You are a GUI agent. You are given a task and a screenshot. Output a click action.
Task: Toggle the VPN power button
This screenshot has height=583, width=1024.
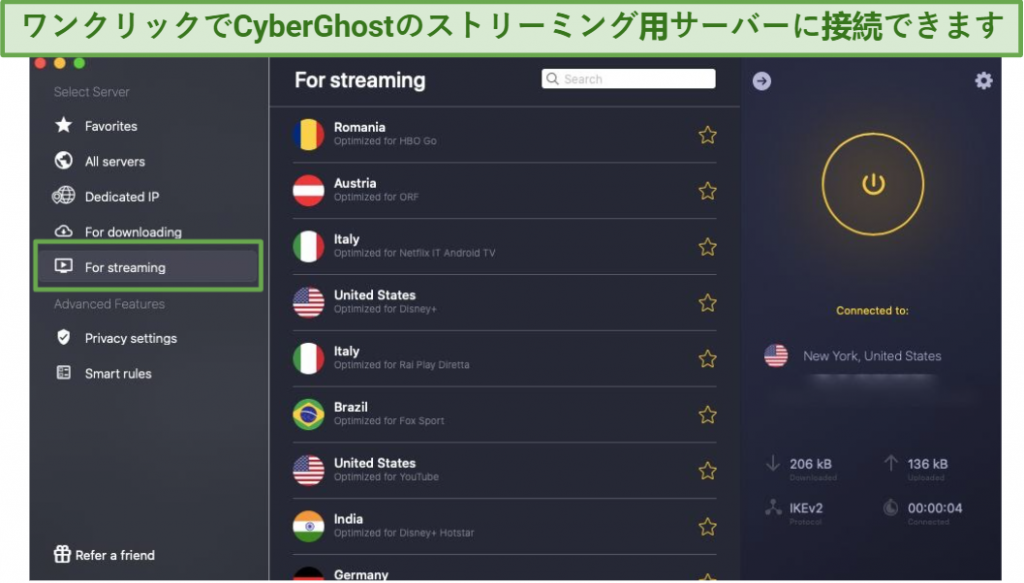pyautogui.click(x=872, y=184)
